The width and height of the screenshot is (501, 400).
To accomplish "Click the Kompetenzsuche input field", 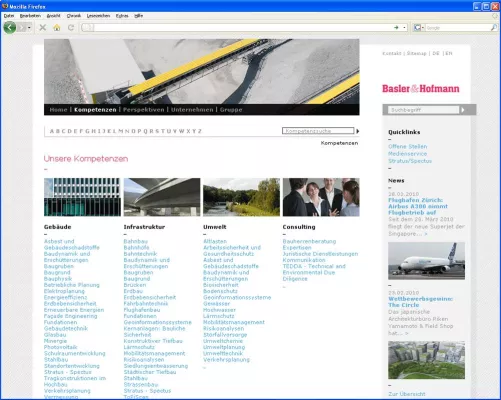I will point(318,131).
